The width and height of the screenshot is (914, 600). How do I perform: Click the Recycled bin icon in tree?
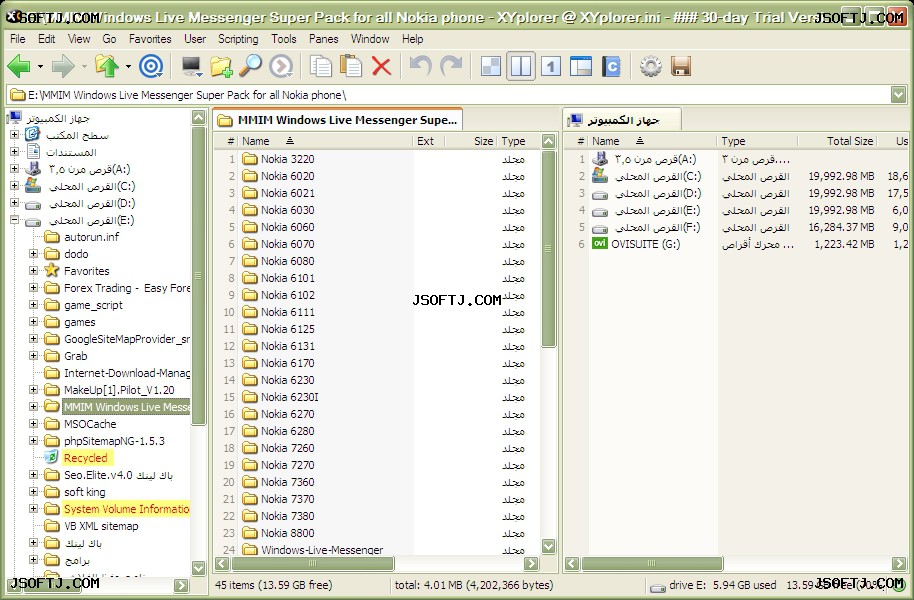point(52,458)
